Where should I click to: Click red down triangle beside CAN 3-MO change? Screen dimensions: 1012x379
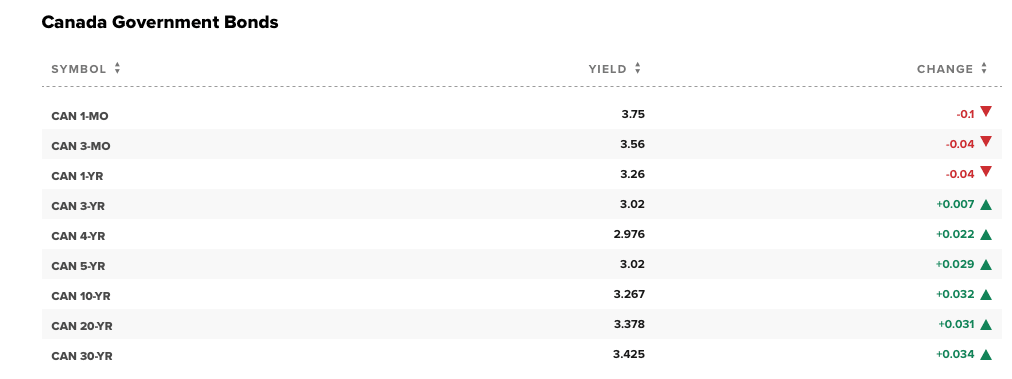click(x=986, y=141)
